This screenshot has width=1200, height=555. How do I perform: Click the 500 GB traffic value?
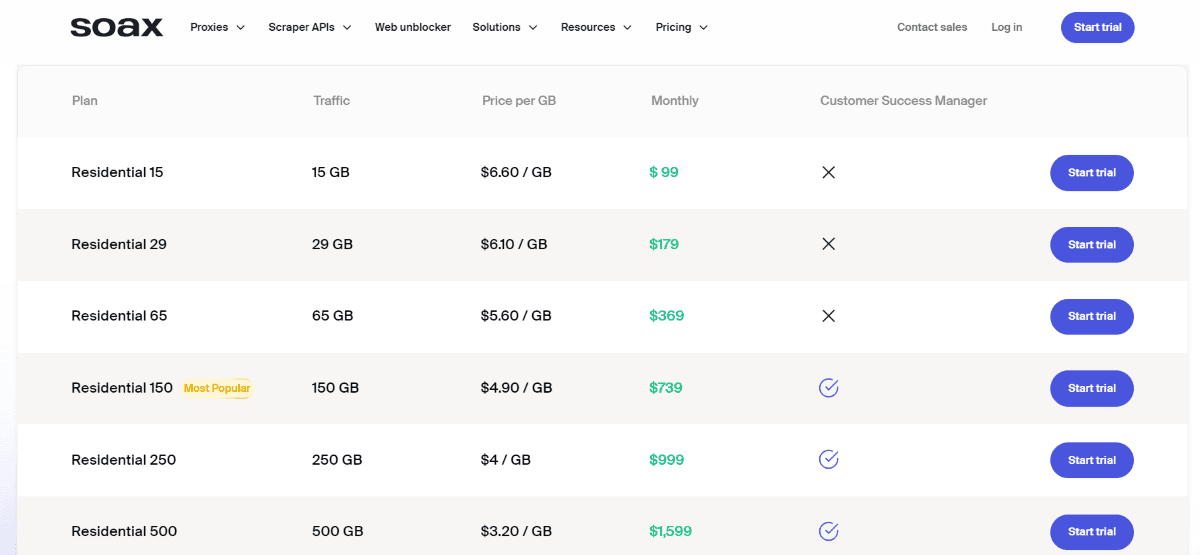pos(338,531)
